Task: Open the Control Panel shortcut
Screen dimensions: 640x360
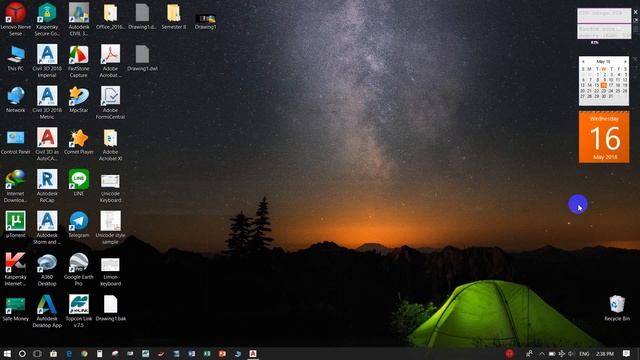Action: pos(16,142)
